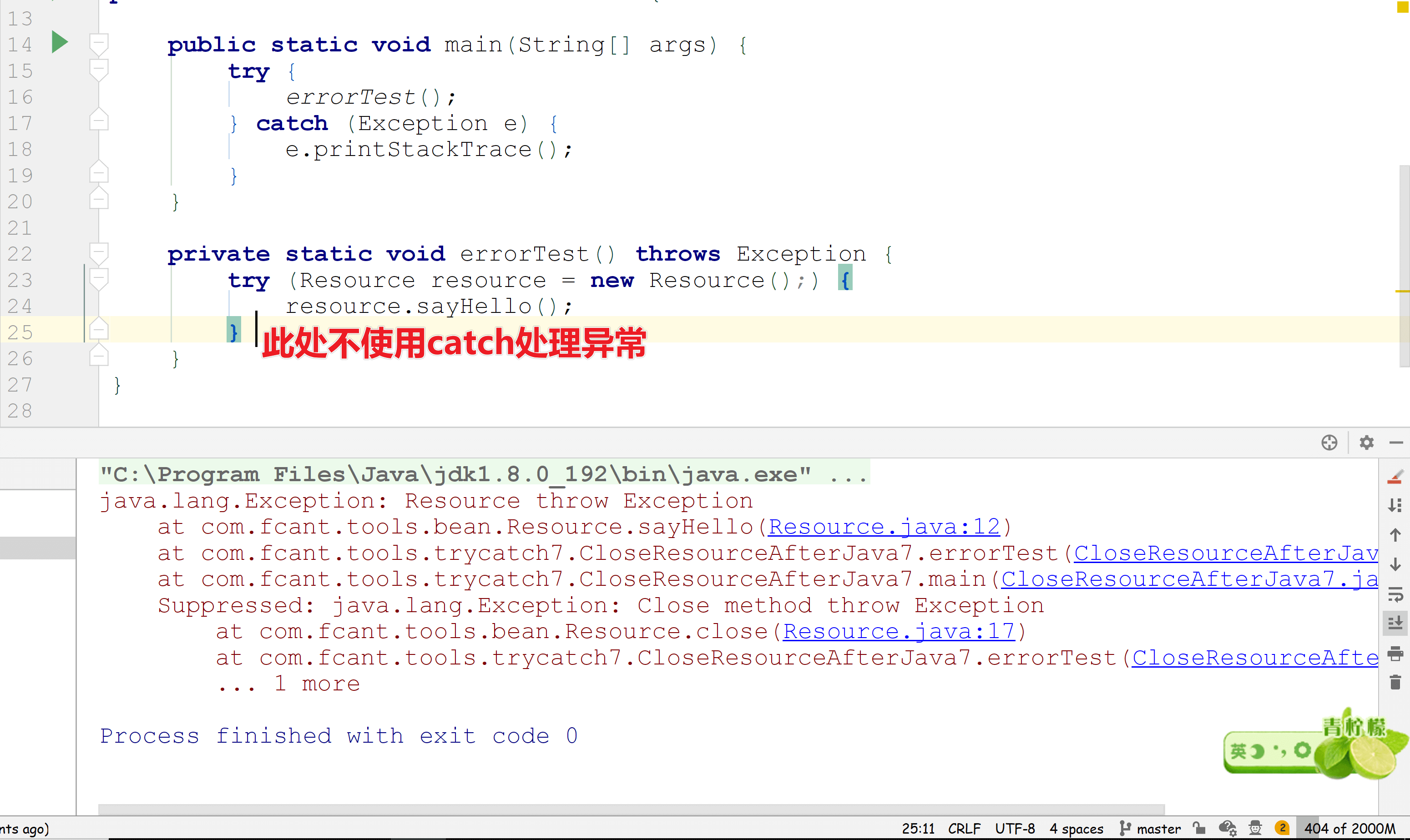Collapse the errorTest method fold marker
The image size is (1410, 840).
99,253
